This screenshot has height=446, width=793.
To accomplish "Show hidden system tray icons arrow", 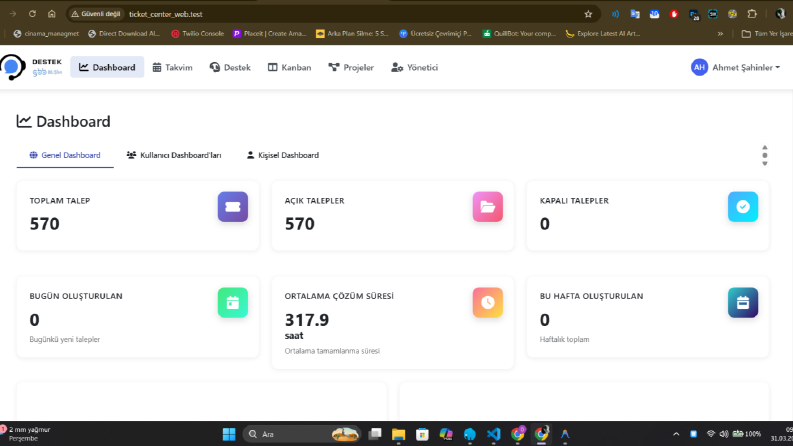I will point(676,434).
